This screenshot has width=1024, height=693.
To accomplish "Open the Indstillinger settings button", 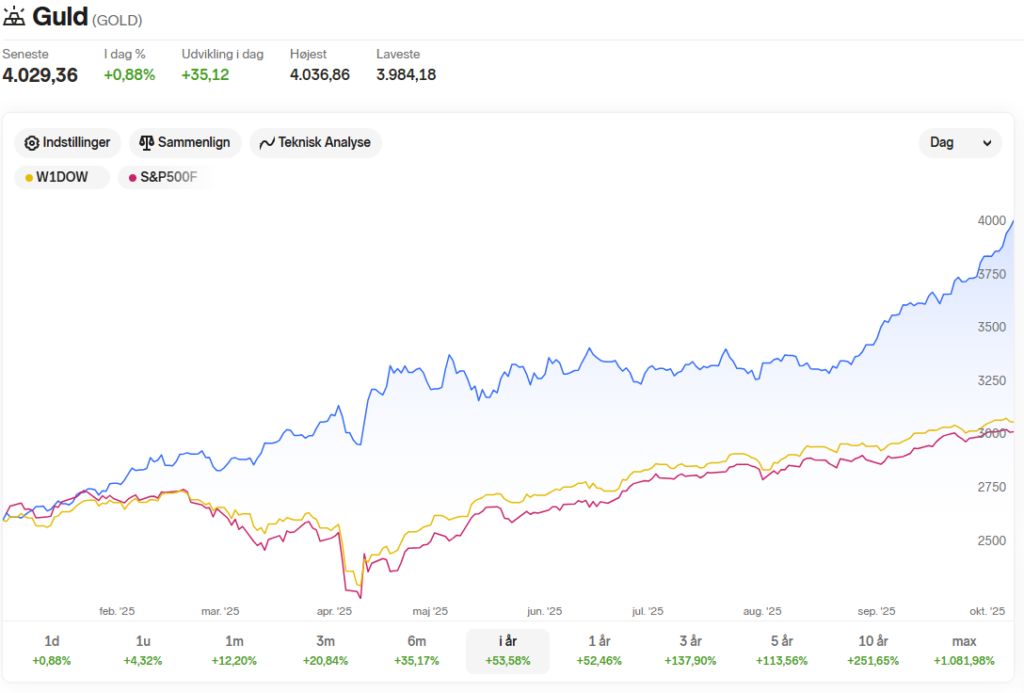I will click(68, 142).
